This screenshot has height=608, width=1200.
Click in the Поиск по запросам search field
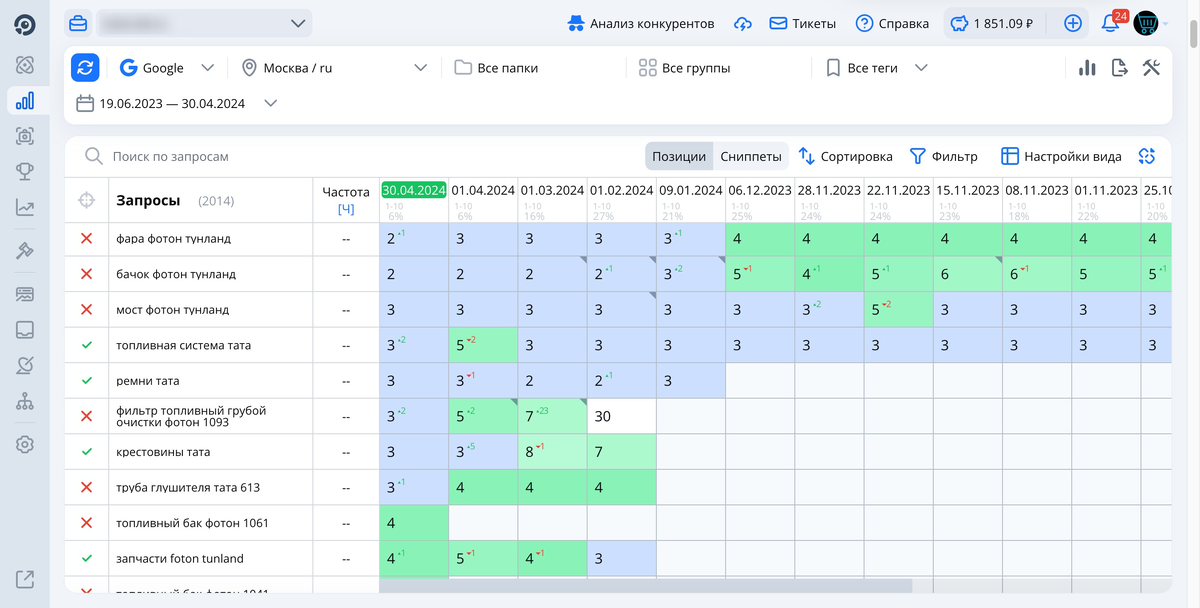(x=360, y=156)
